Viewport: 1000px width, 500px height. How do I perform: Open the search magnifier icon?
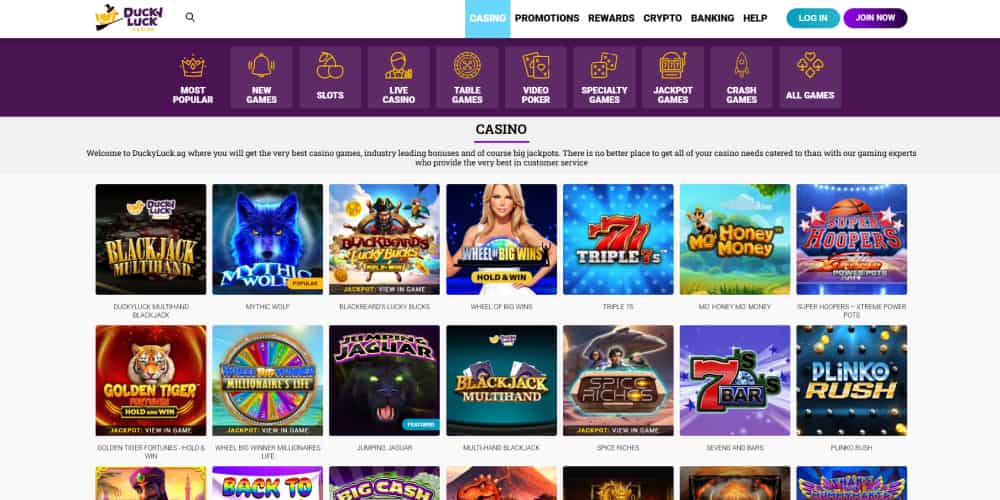[190, 17]
